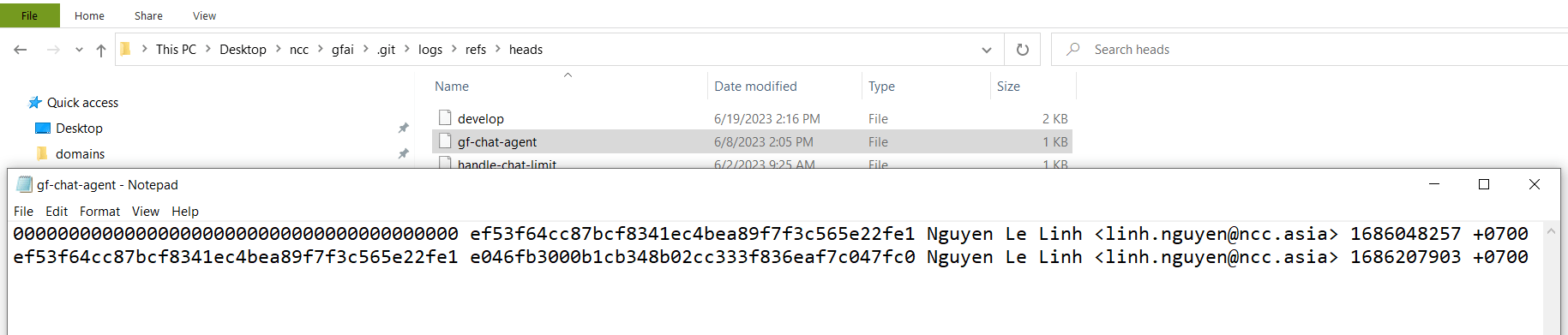The width and height of the screenshot is (1568, 335).
Task: Click the pin icon next to domains
Action: coord(403,154)
